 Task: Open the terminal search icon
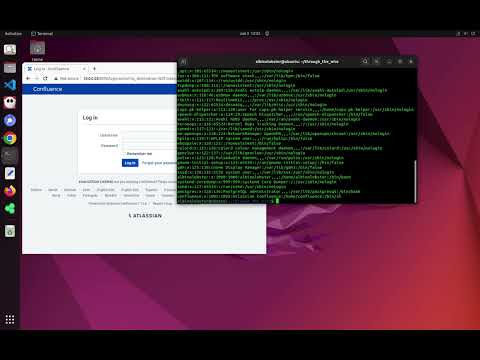coord(365,61)
